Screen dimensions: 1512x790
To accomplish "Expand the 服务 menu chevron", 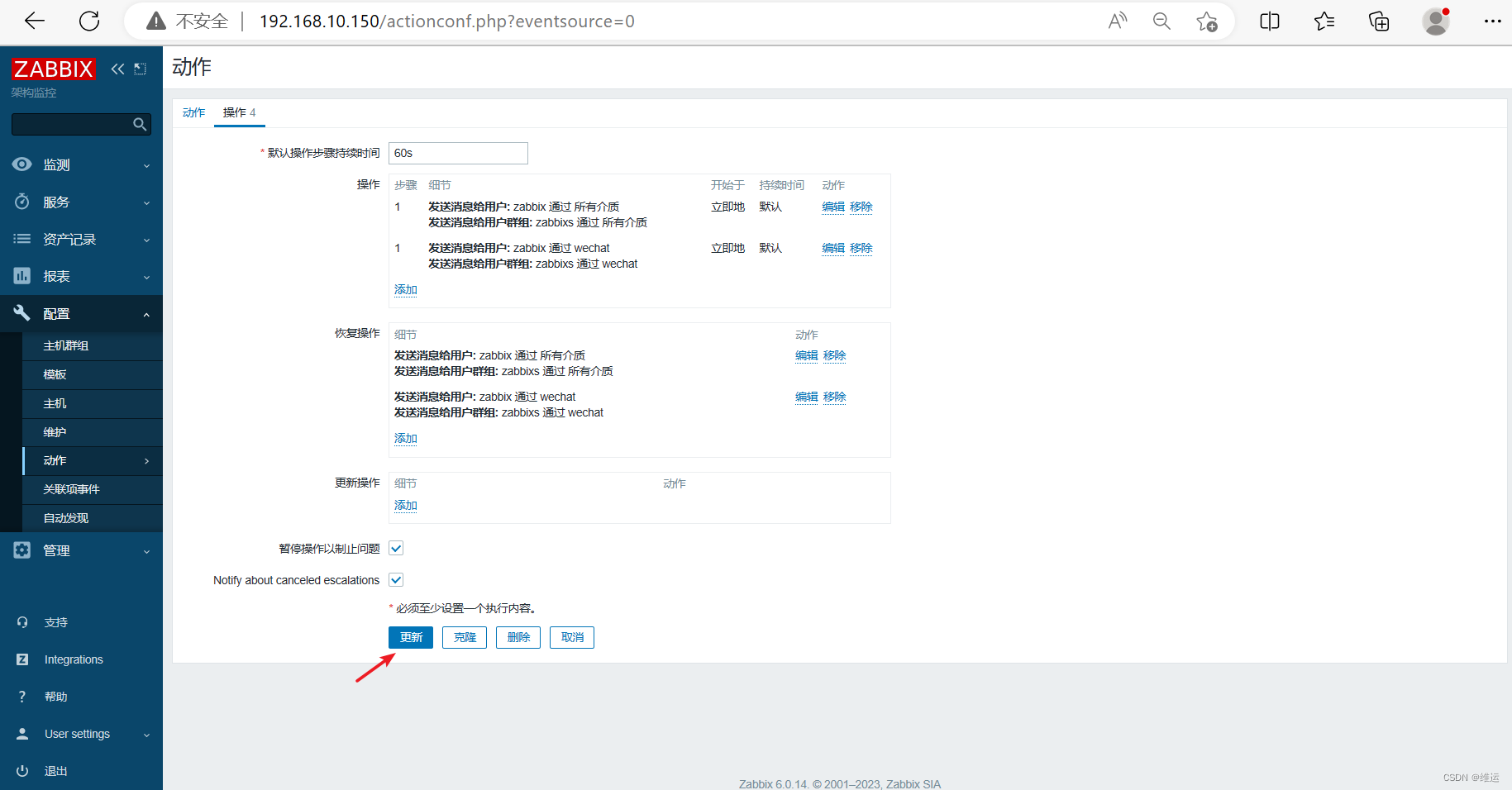I will pos(146,202).
